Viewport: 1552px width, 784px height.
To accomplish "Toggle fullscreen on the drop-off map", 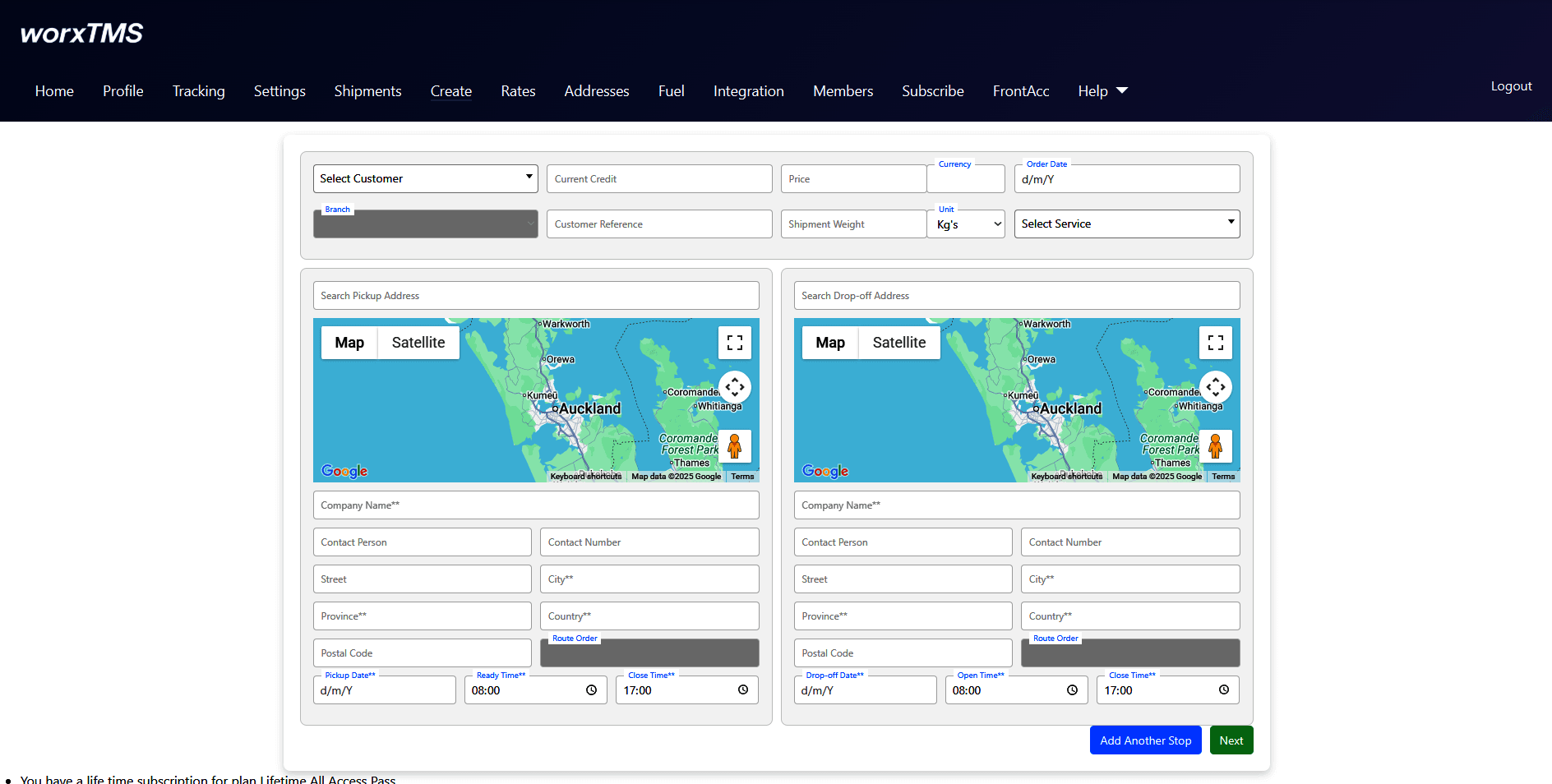I will pos(1215,343).
